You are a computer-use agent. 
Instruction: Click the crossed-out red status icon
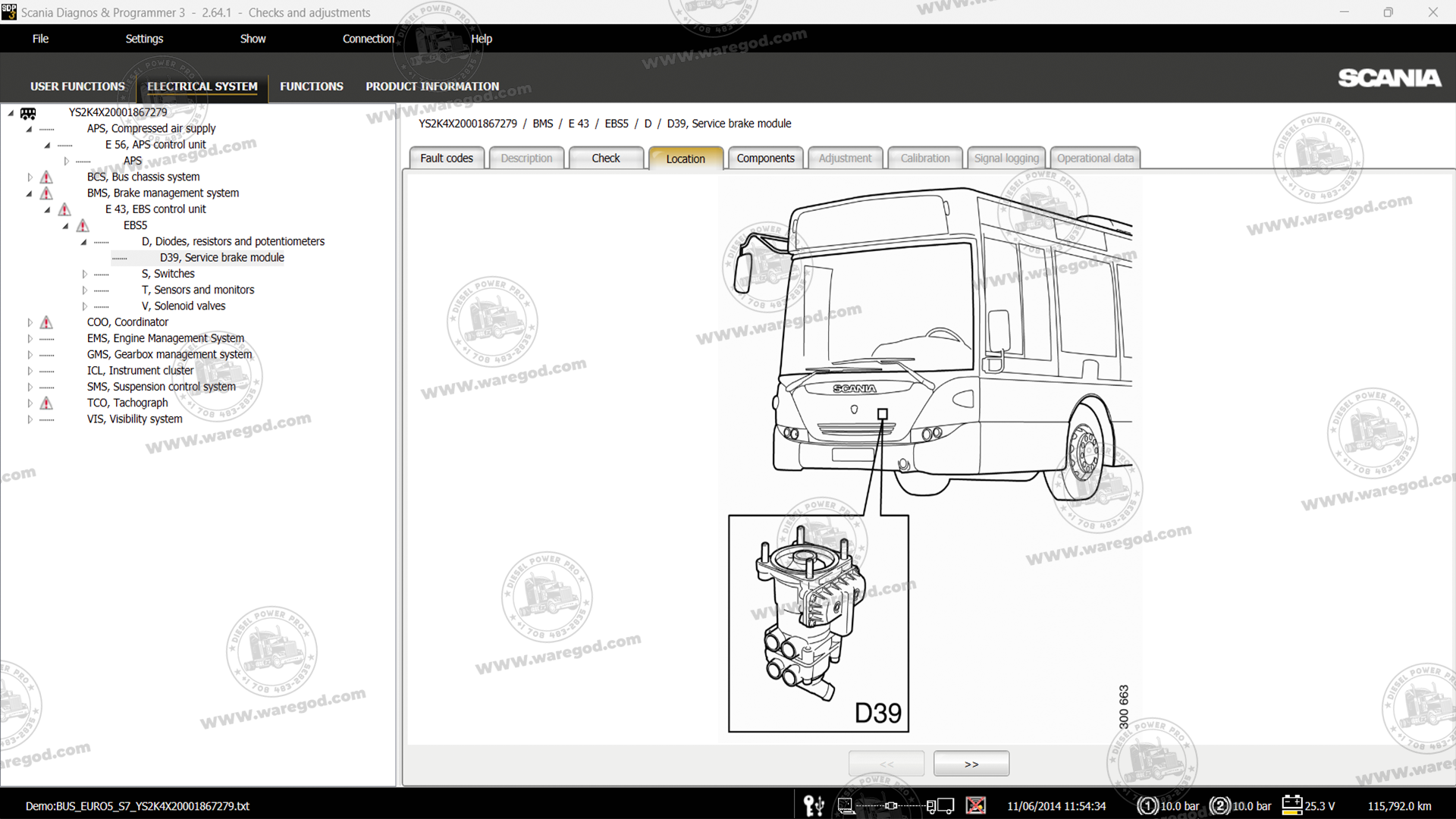pyautogui.click(x=976, y=805)
